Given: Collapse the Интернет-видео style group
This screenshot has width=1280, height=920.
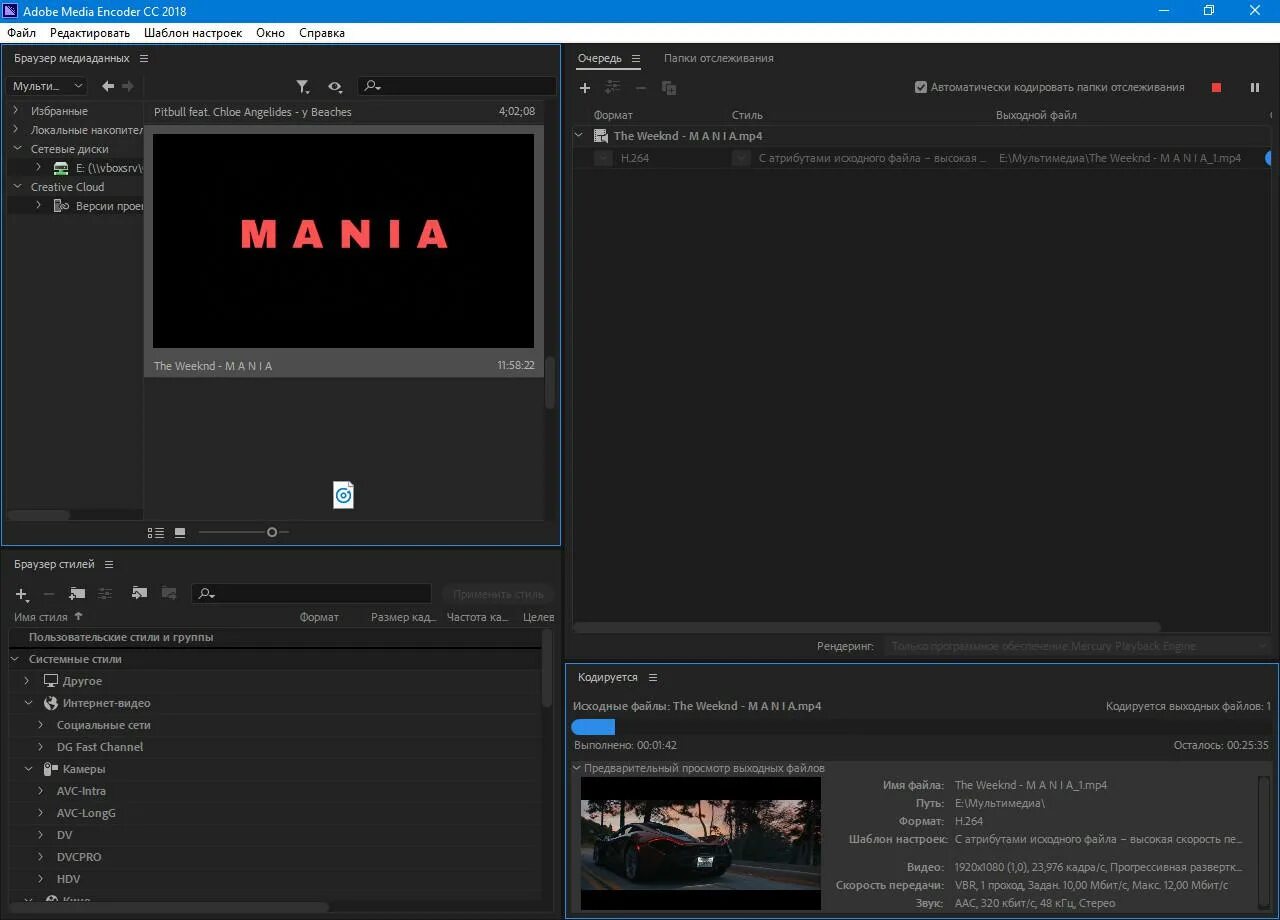Looking at the screenshot, I should (28, 703).
